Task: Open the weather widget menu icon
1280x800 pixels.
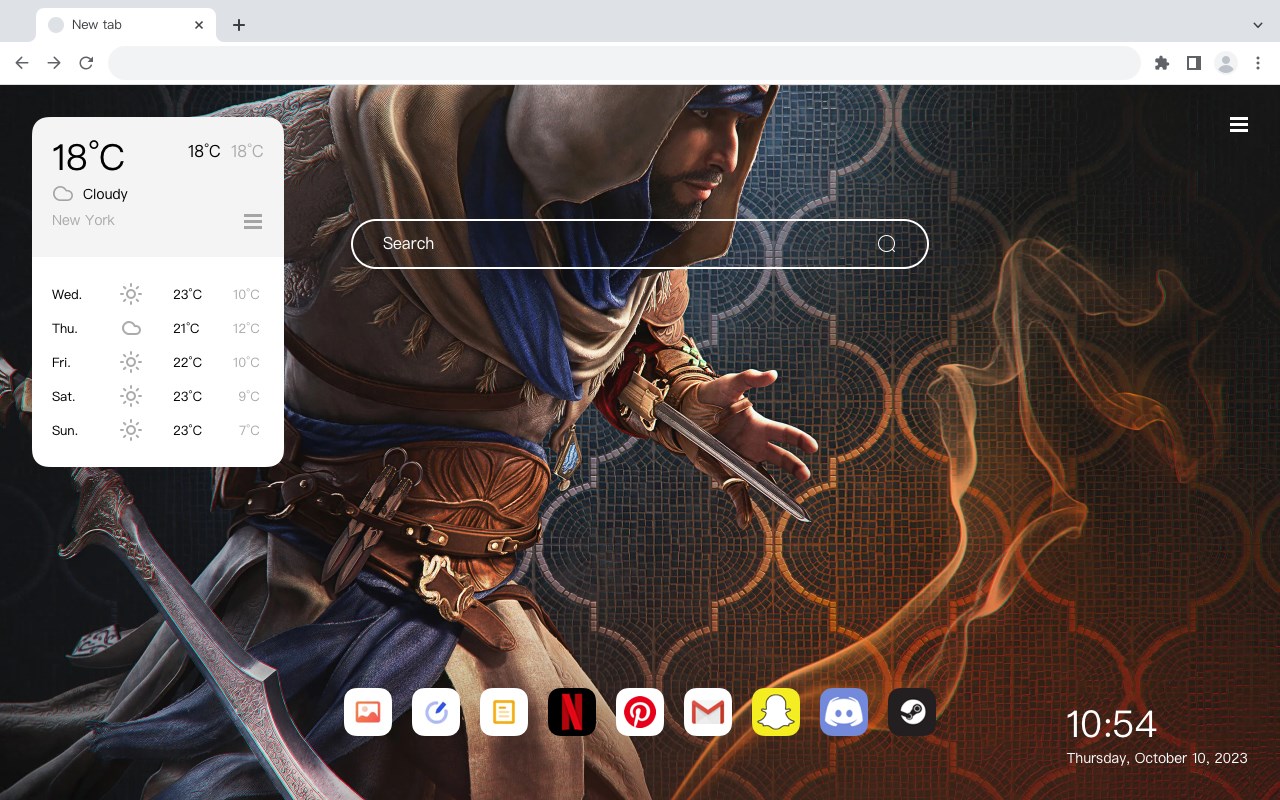Action: pos(253,221)
